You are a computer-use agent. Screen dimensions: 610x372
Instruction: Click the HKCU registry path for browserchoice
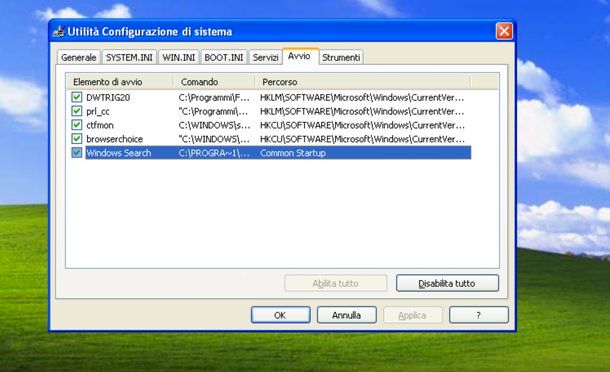[x=362, y=139]
